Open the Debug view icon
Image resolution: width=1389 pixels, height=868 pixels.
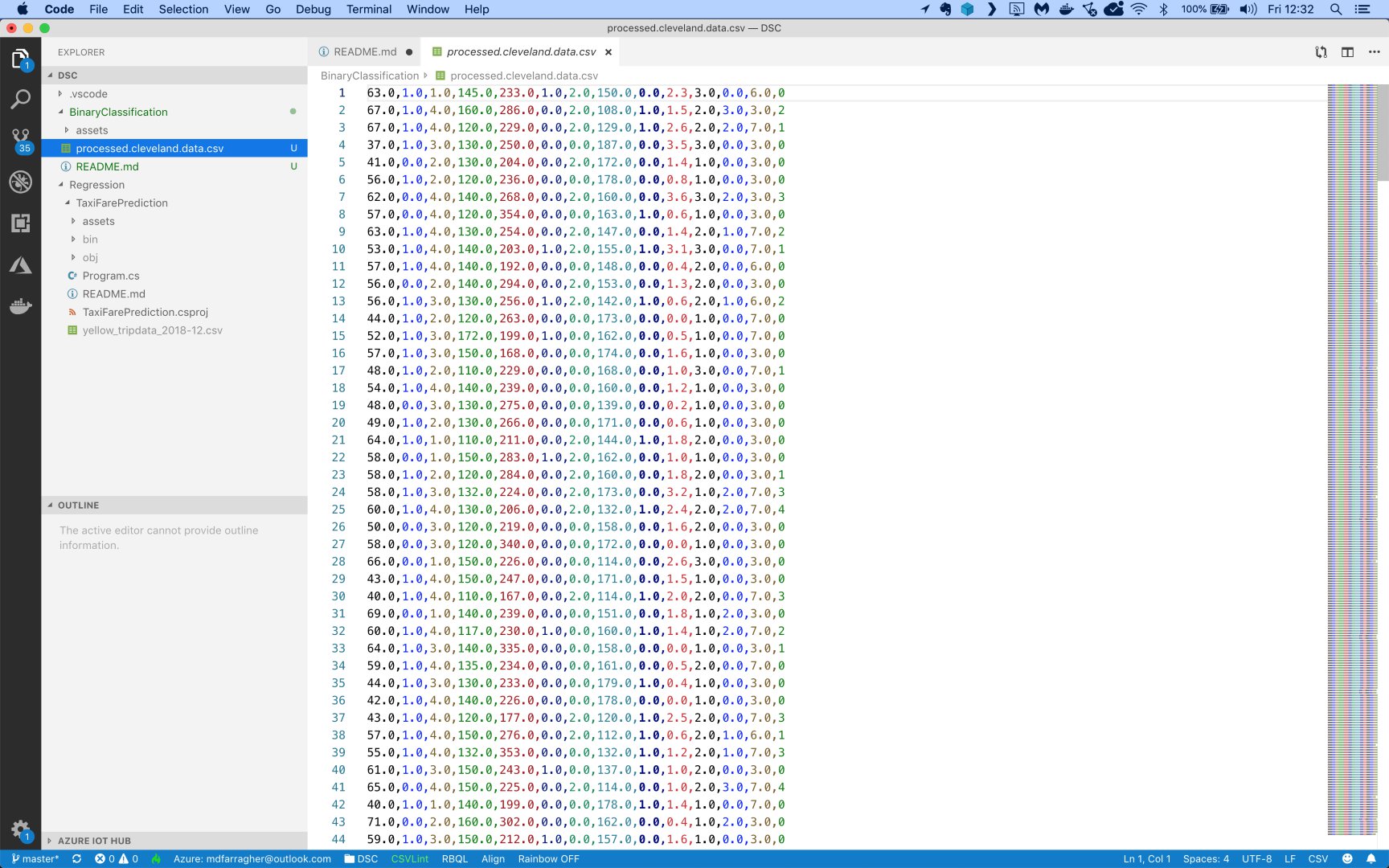(x=20, y=182)
